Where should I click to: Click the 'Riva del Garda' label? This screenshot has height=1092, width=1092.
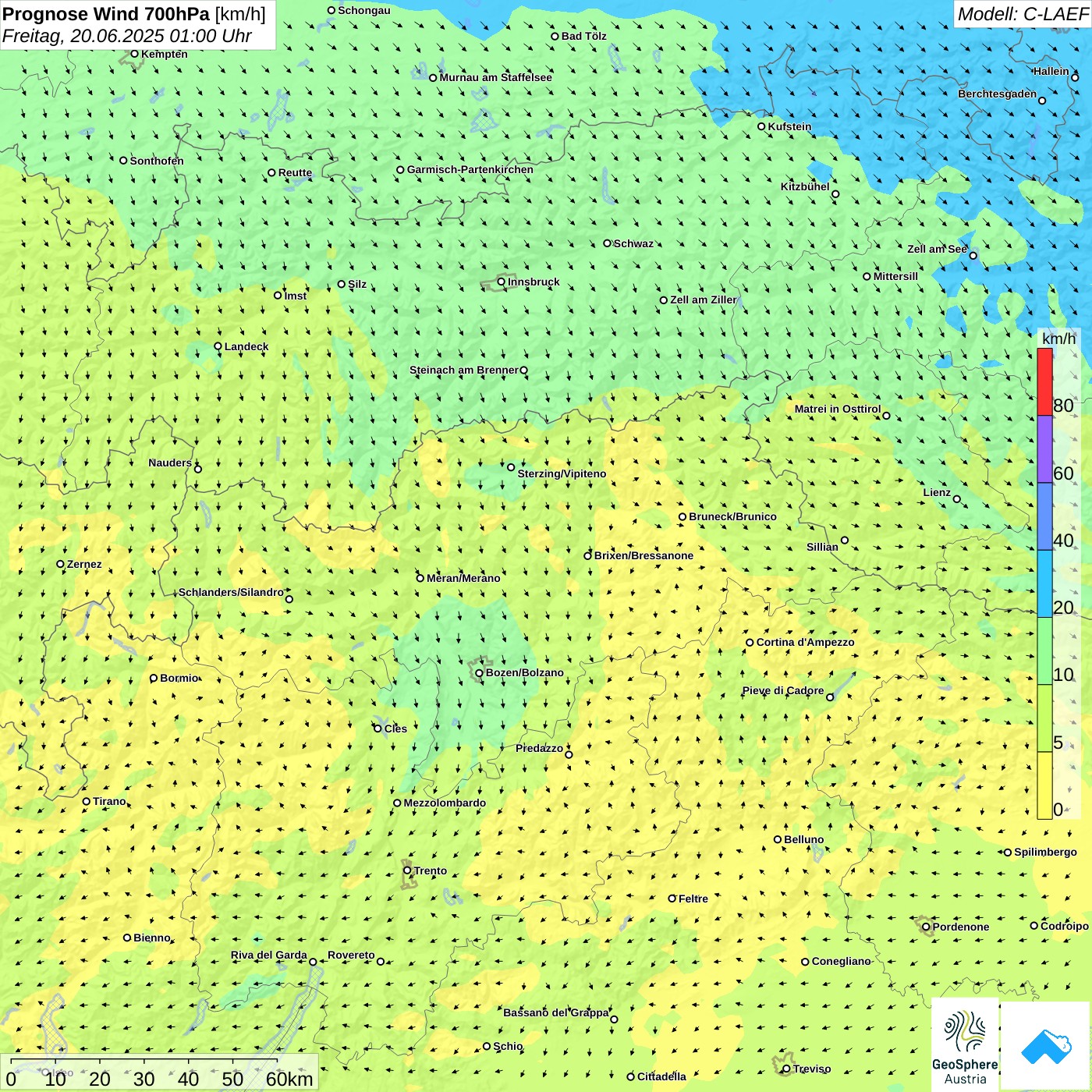(268, 955)
